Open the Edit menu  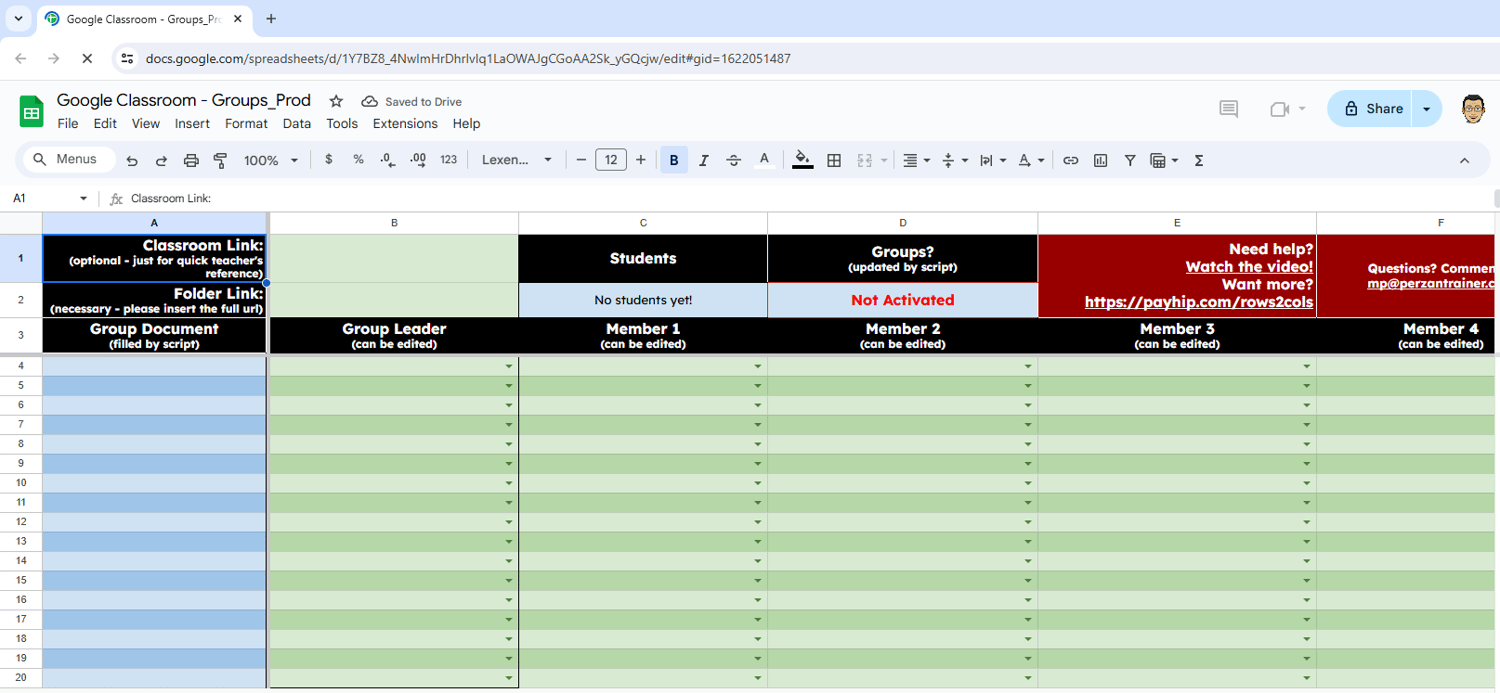point(105,124)
